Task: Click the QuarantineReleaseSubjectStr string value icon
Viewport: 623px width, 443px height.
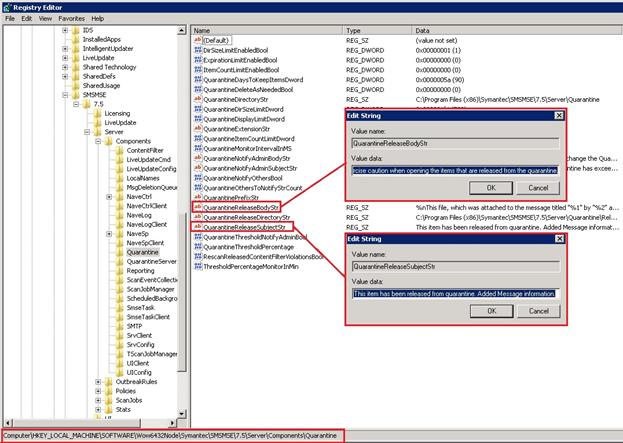Action: tap(197, 227)
